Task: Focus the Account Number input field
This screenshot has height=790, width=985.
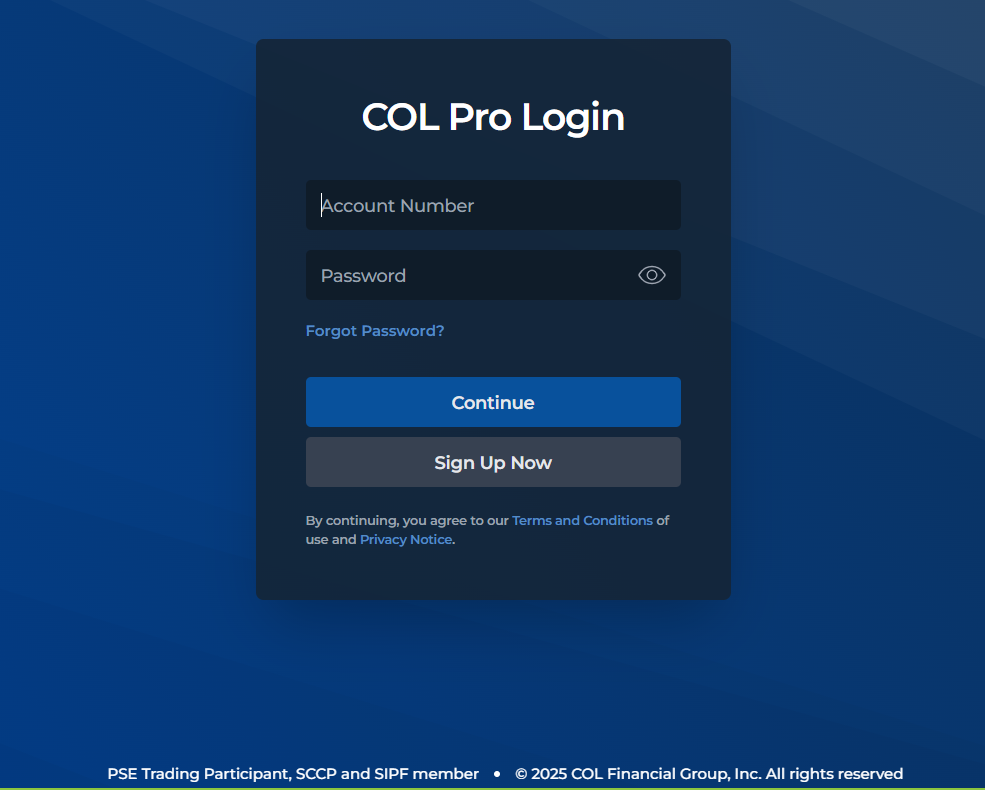Action: (x=493, y=205)
